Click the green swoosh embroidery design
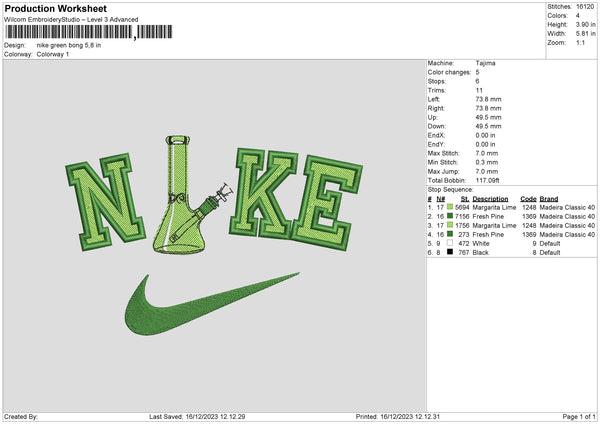The image size is (600, 424). [211, 304]
